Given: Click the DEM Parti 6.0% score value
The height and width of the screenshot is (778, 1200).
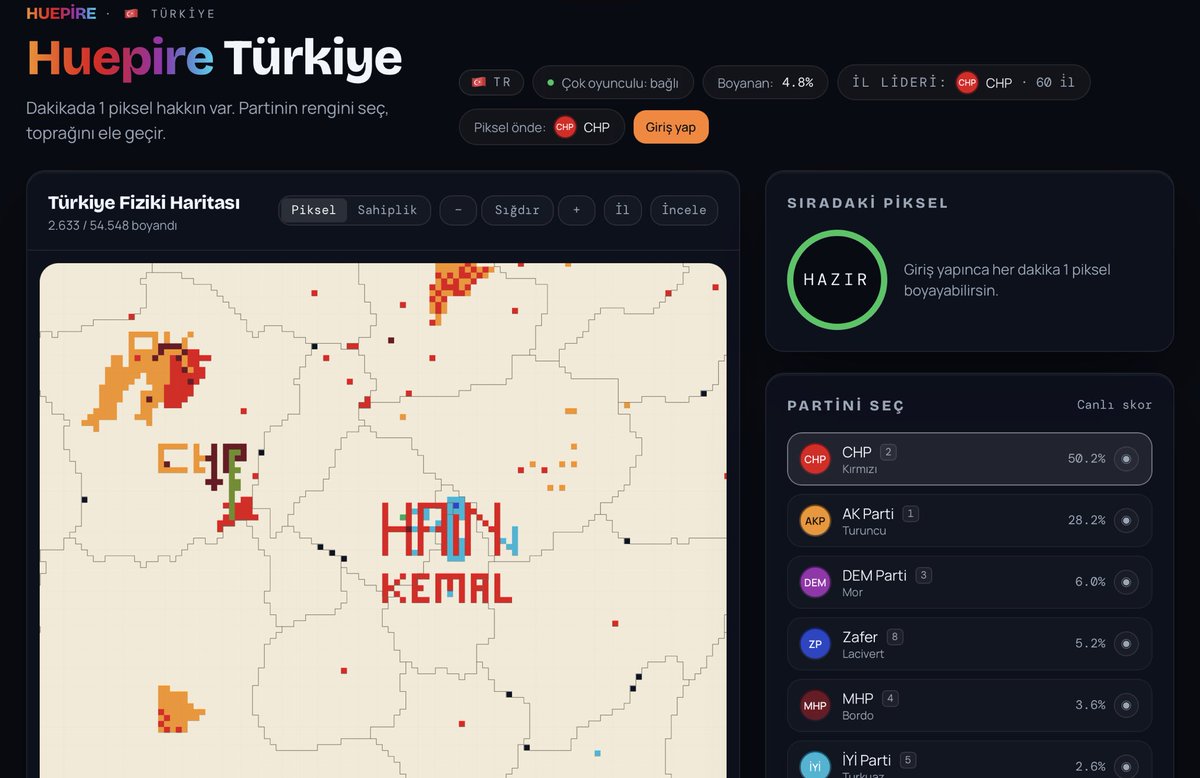Looking at the screenshot, I should click(x=1090, y=582).
